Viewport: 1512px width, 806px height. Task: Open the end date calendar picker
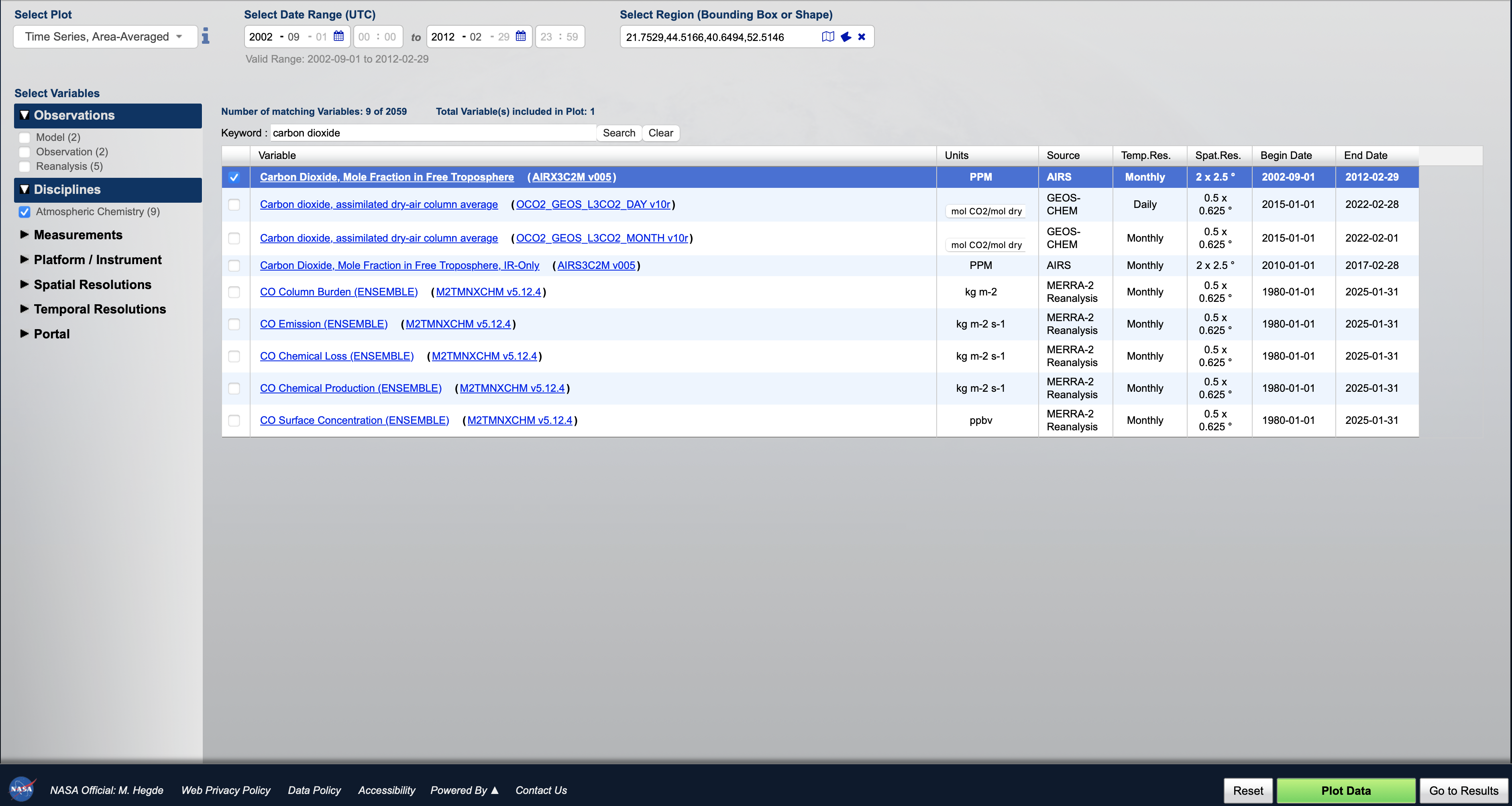(521, 37)
